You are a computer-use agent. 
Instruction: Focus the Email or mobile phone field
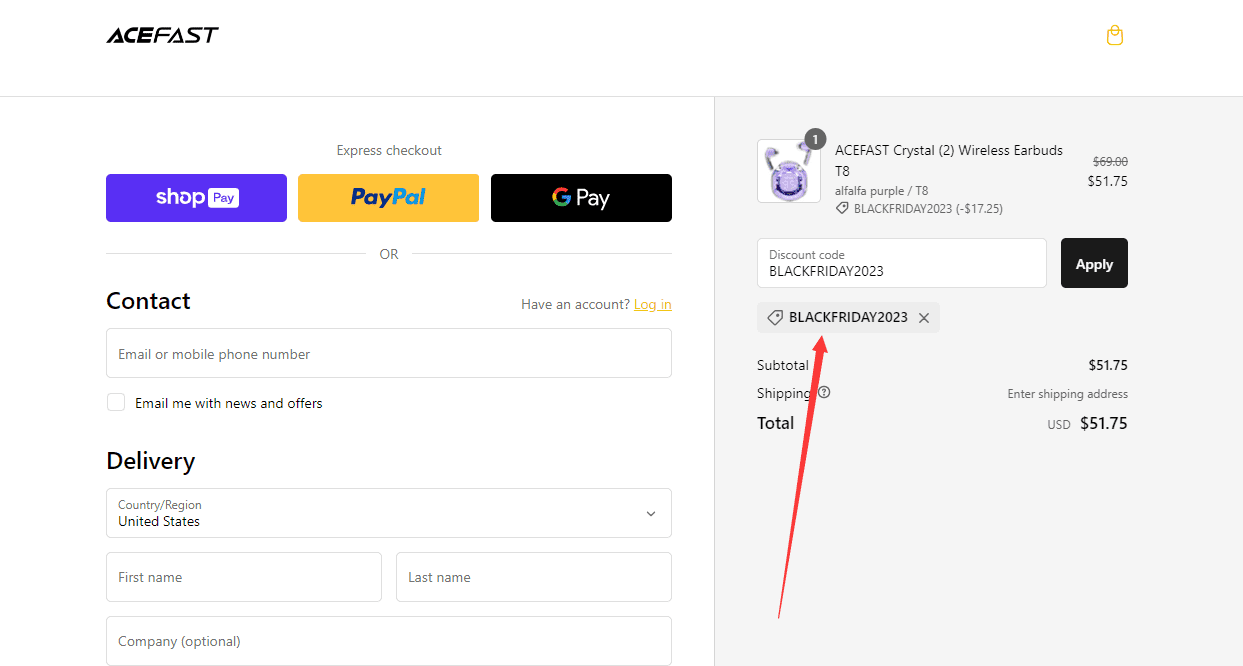[x=388, y=354]
